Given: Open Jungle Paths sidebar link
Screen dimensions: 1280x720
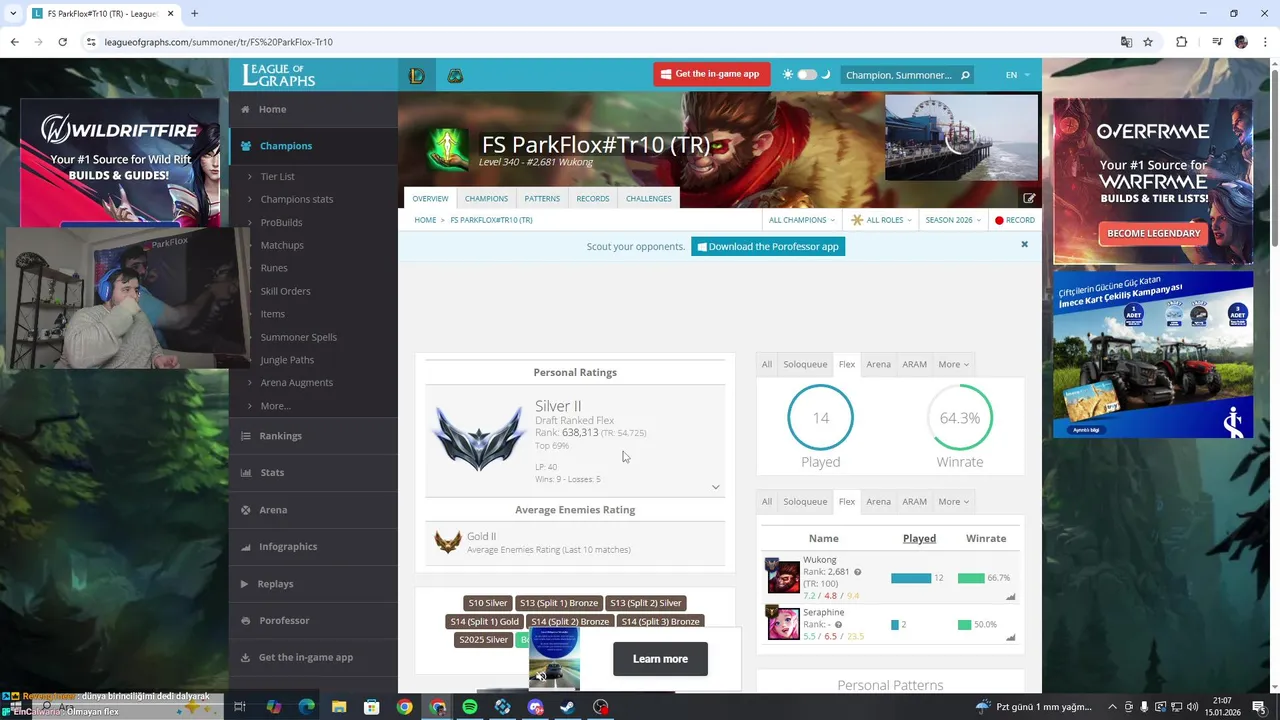Looking at the screenshot, I should point(287,360).
